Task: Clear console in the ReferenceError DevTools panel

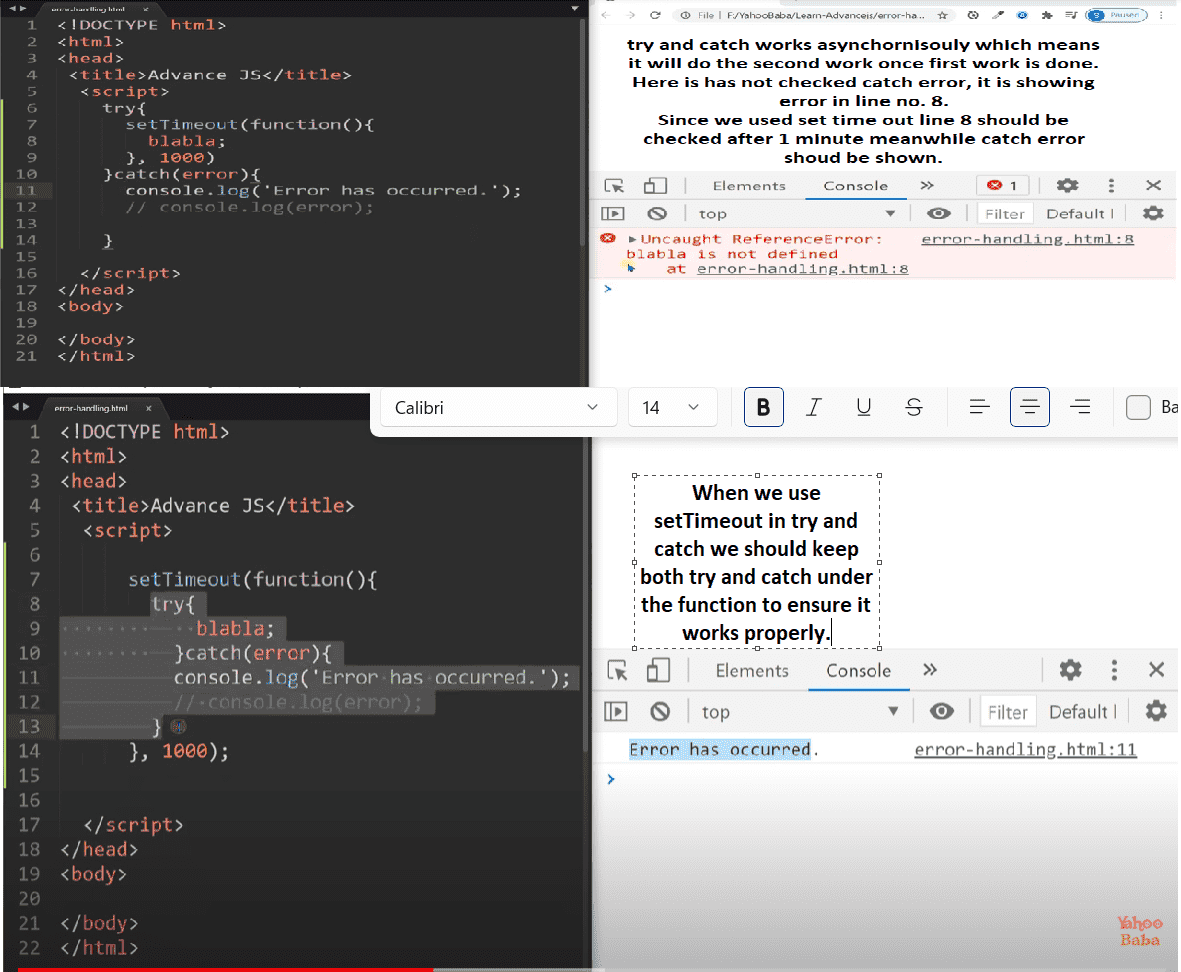Action: (657, 214)
